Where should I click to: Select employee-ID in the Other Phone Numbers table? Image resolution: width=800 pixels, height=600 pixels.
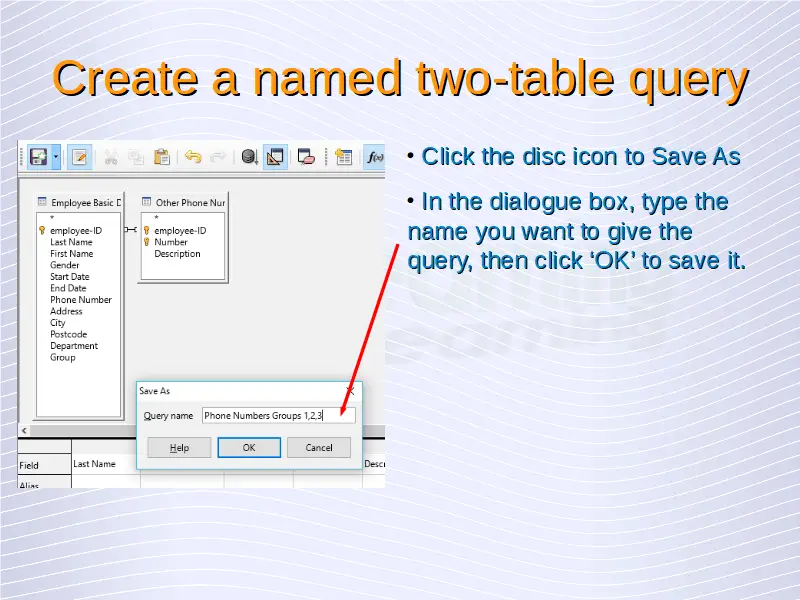180,231
